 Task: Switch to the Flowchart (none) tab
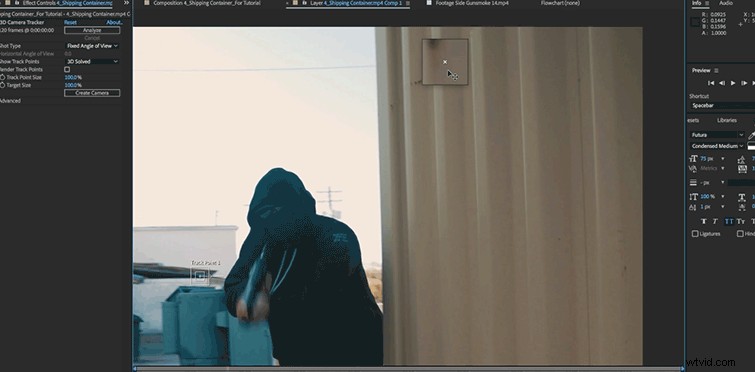click(560, 3)
